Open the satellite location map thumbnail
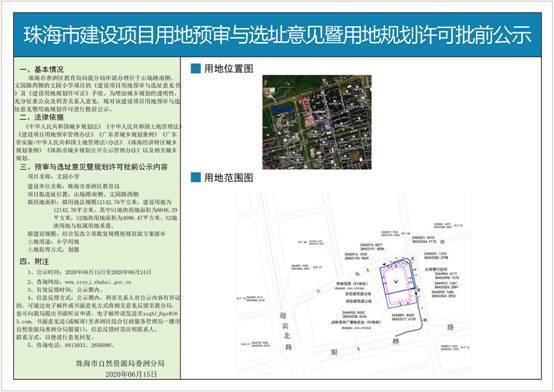Viewport: 554px width, 392px height. 317,122
